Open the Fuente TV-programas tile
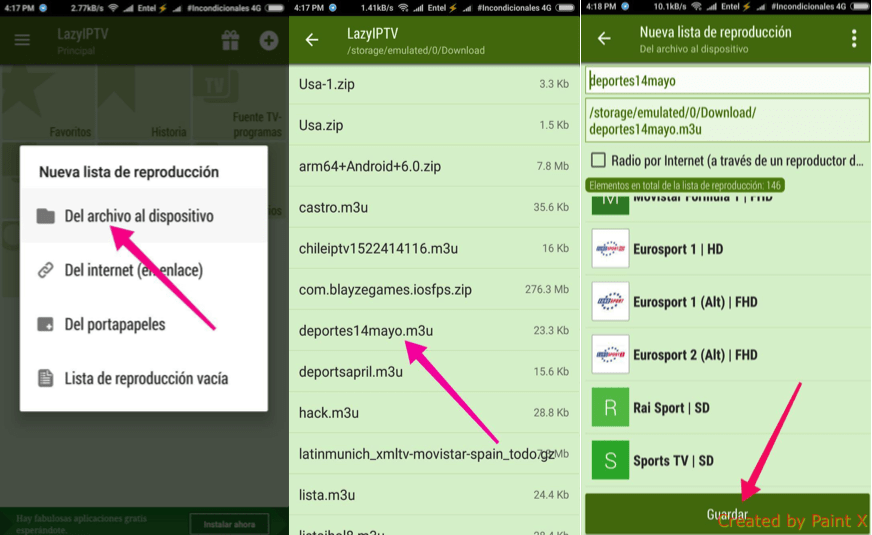The height and width of the screenshot is (535, 872). (240, 103)
